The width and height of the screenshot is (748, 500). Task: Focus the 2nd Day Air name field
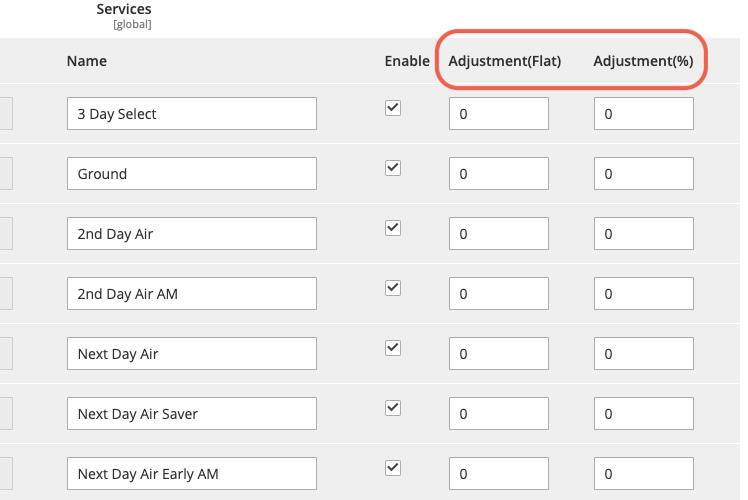[x=192, y=234]
